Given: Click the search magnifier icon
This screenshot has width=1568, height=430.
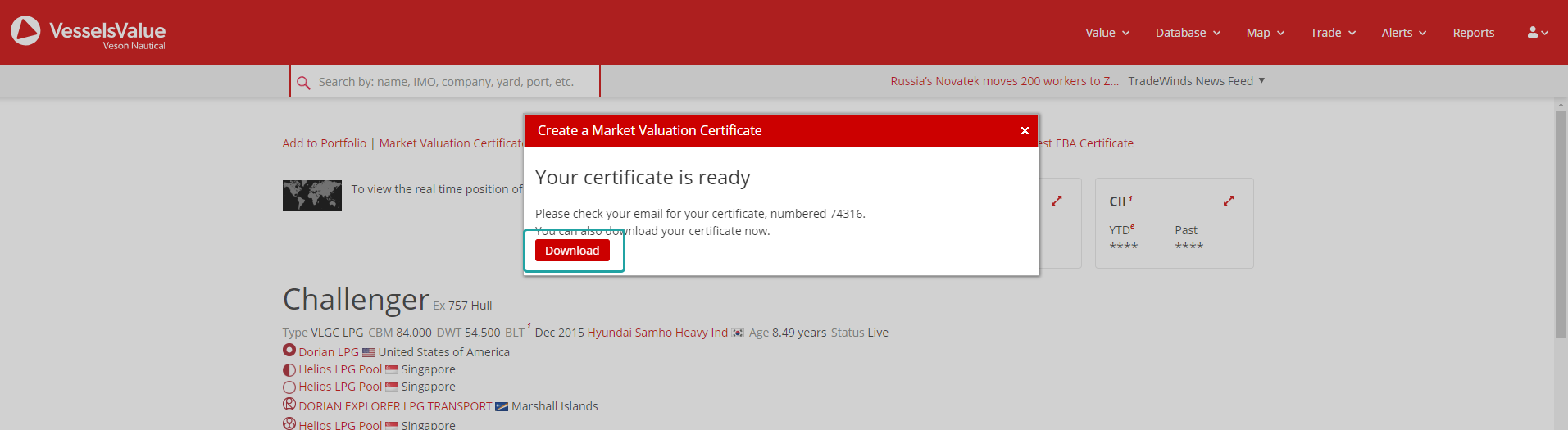Looking at the screenshot, I should (x=303, y=83).
